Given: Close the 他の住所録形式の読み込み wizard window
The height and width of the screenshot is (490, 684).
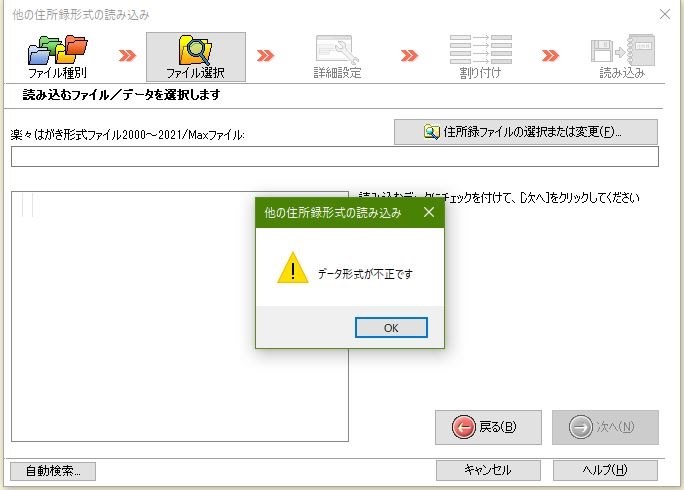Looking at the screenshot, I should [x=665, y=14].
